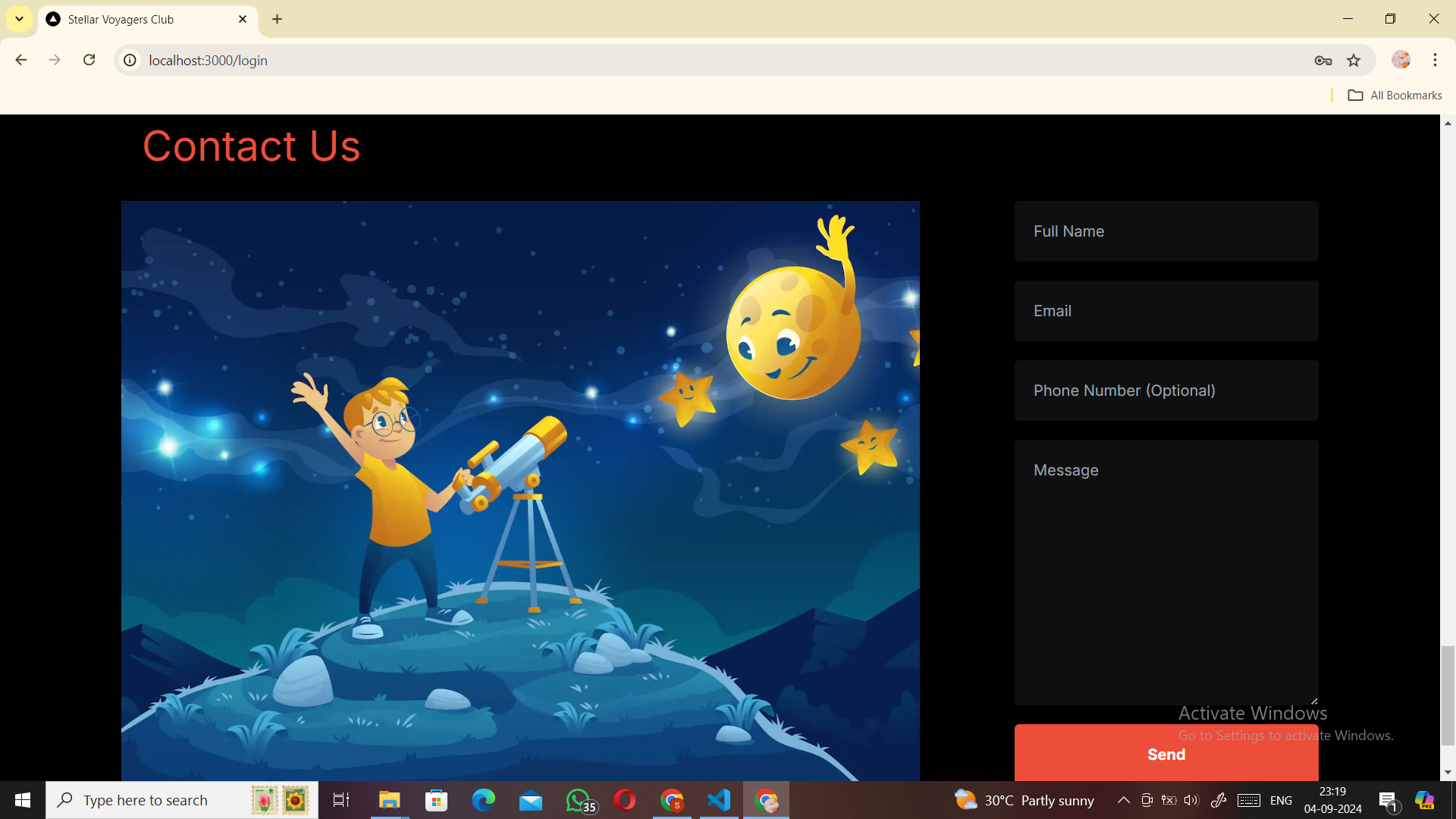Click the Email input field

(1166, 311)
